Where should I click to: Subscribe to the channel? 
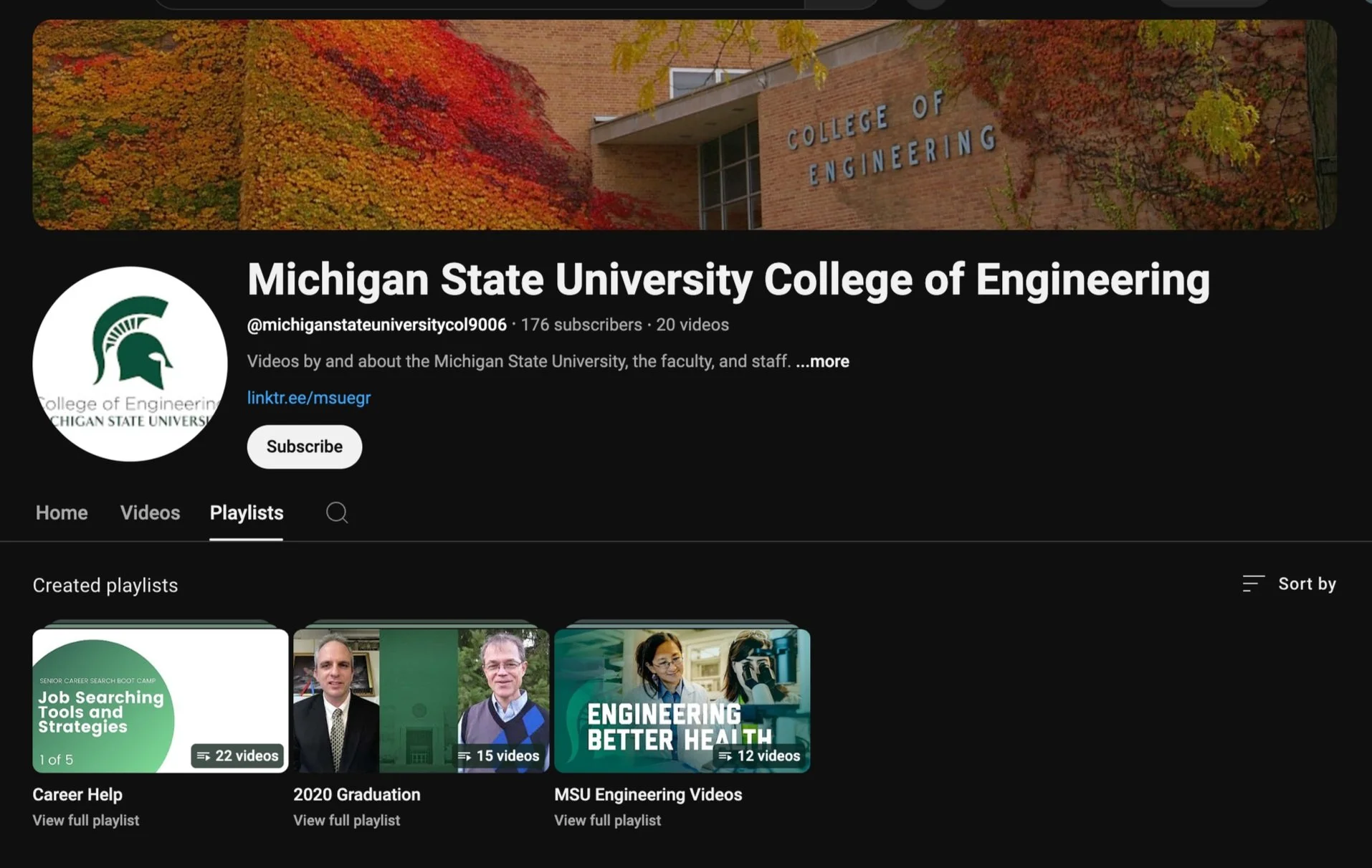(305, 447)
